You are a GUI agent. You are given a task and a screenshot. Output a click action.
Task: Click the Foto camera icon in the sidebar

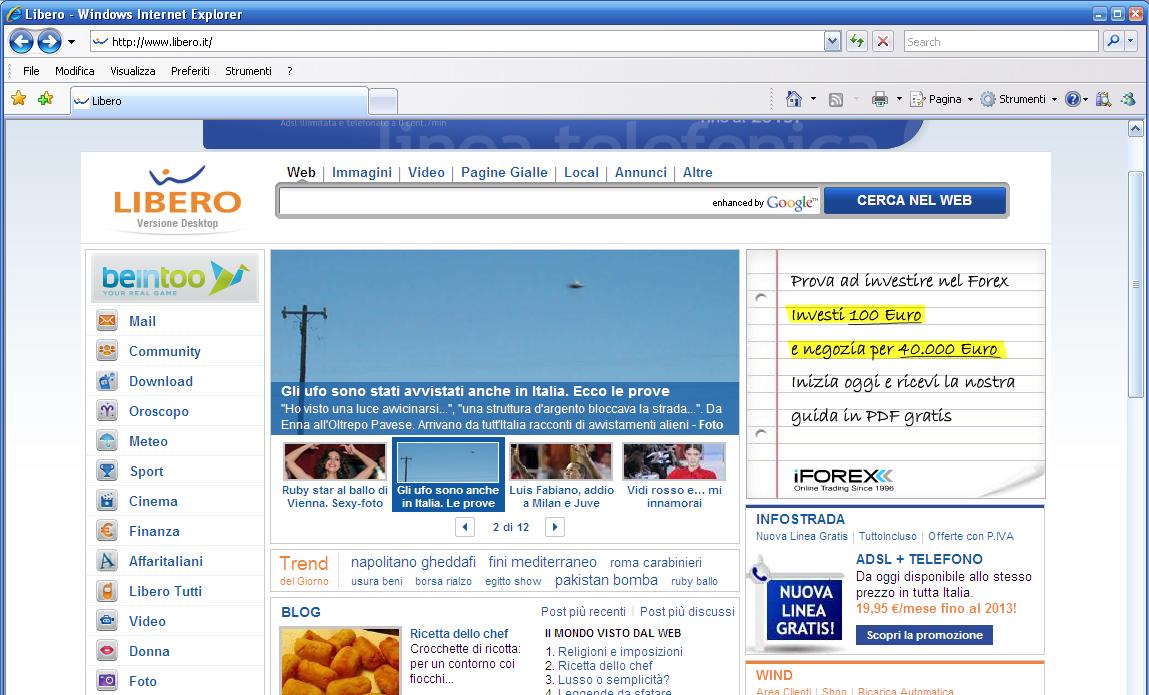tap(107, 681)
